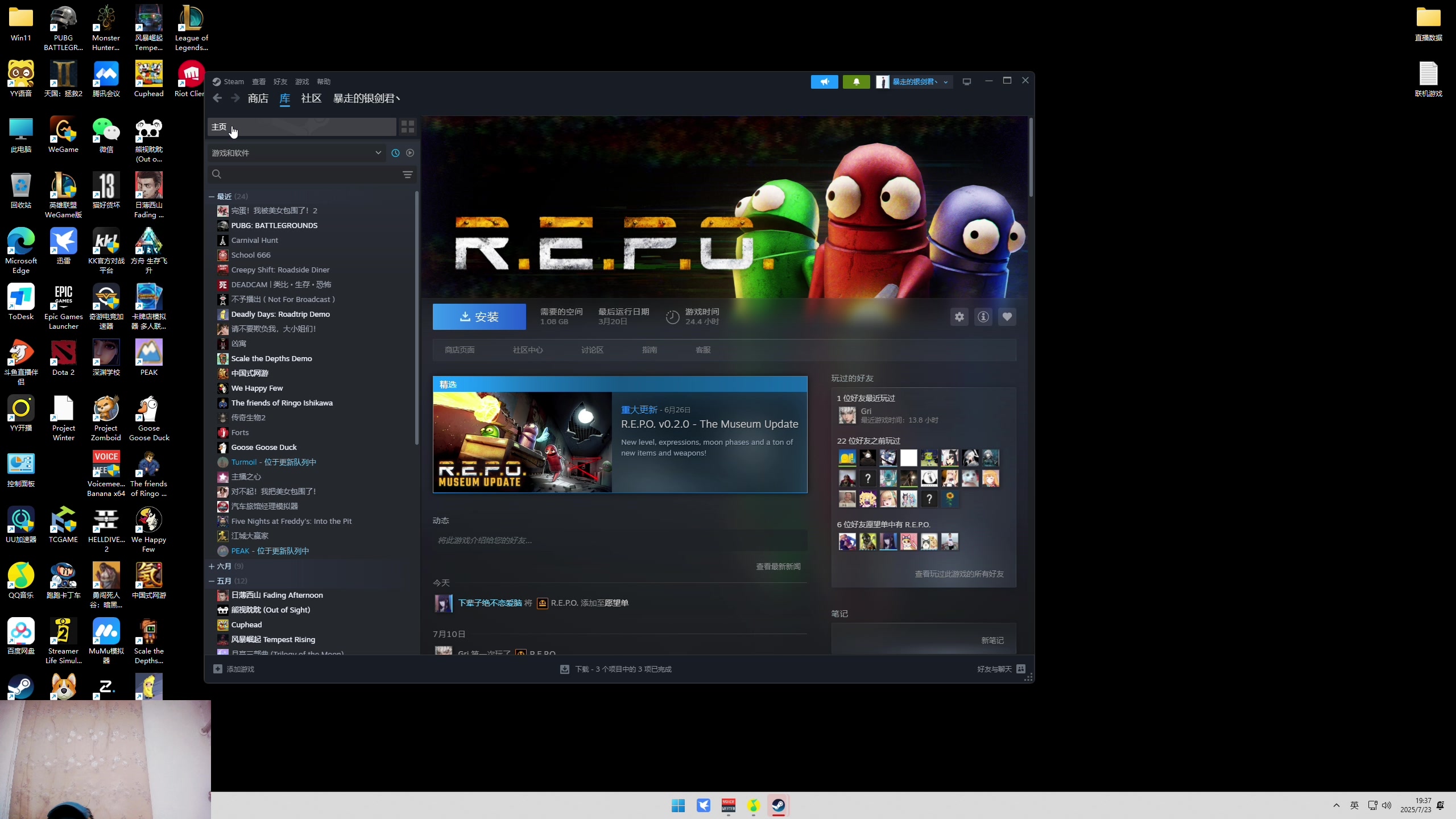This screenshot has height=819, width=1456.
Task: Open the 重大更新 major update link
Action: click(x=639, y=409)
